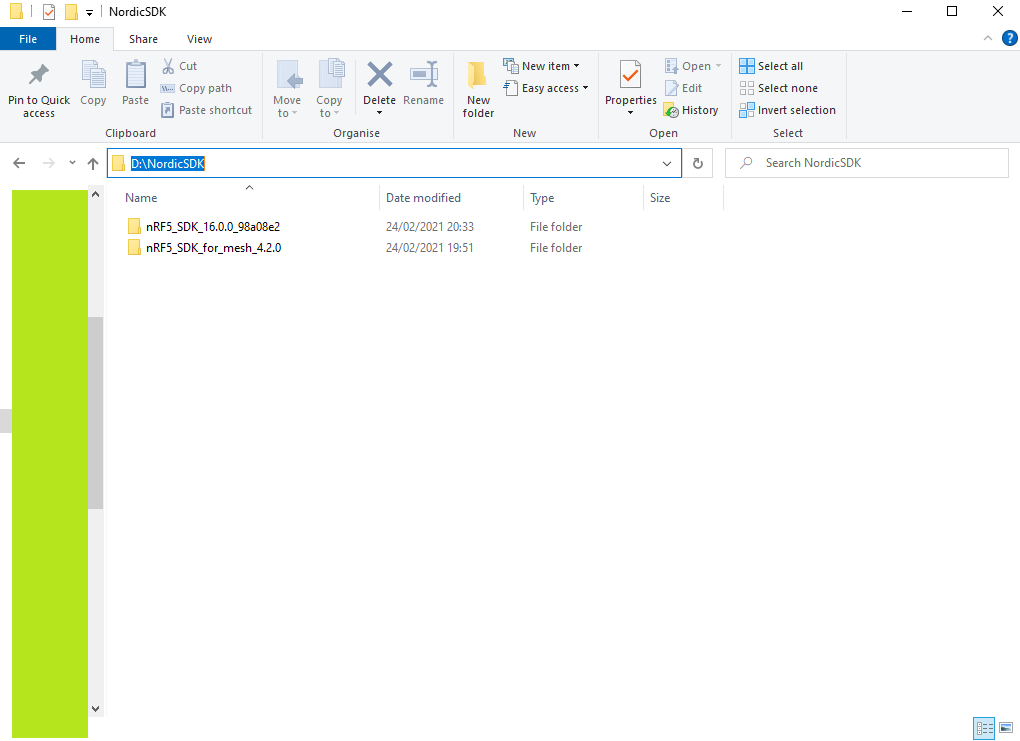Click the date 24/02/2021 19:51
The height and width of the screenshot is (741, 1020).
point(429,248)
